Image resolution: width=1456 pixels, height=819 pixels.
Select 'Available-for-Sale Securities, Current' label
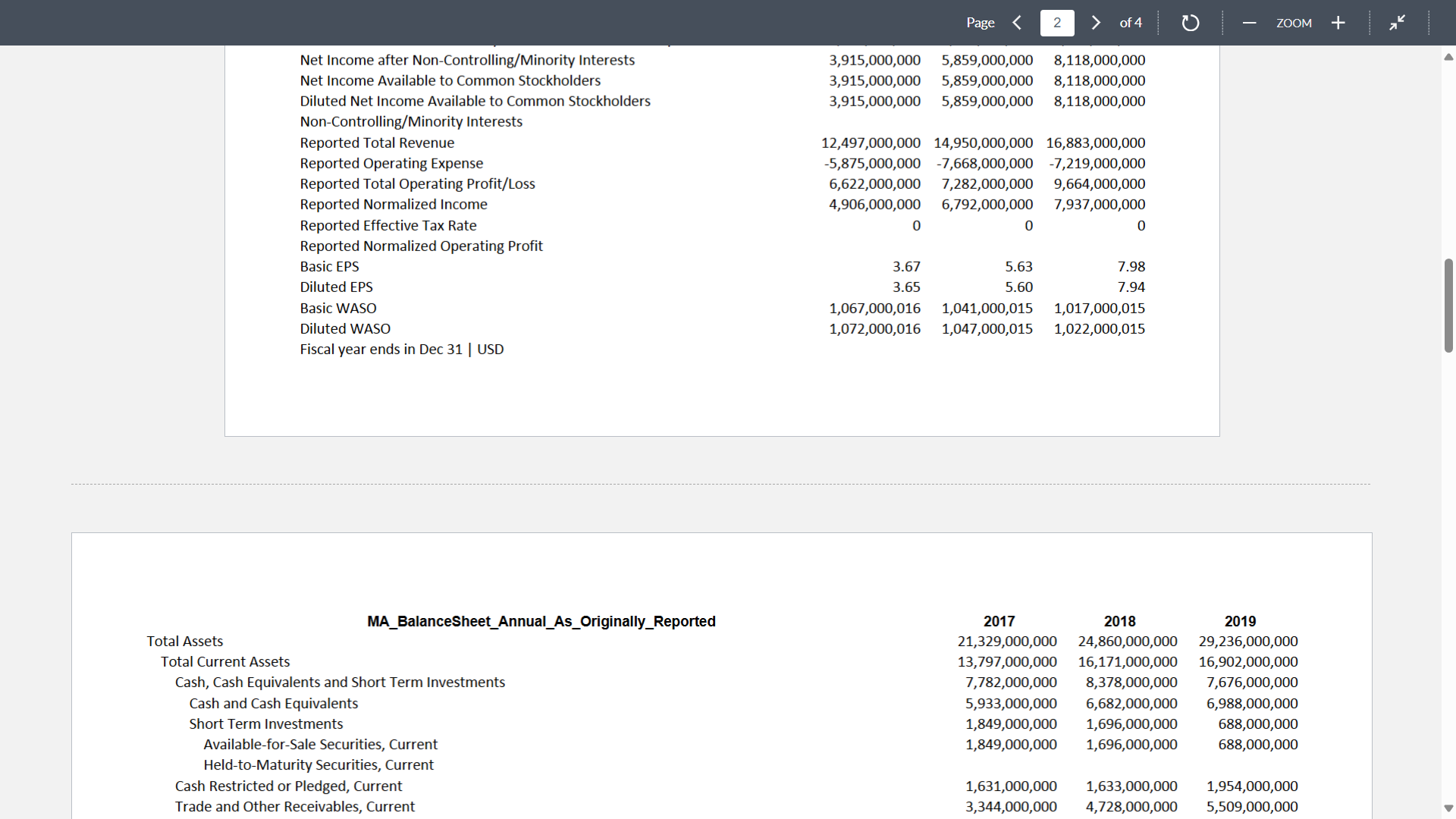[x=321, y=744]
